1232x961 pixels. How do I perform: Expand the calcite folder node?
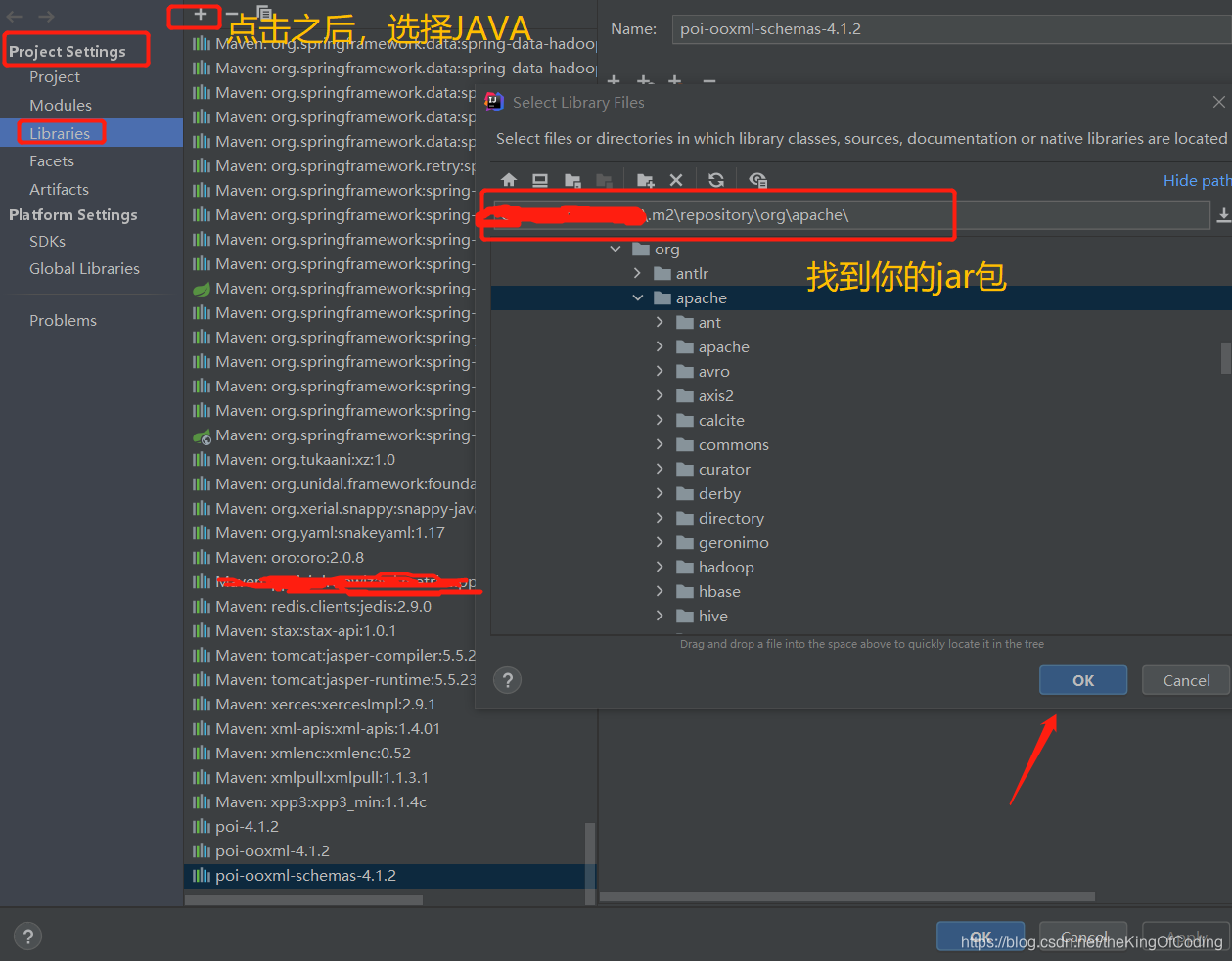click(x=661, y=420)
